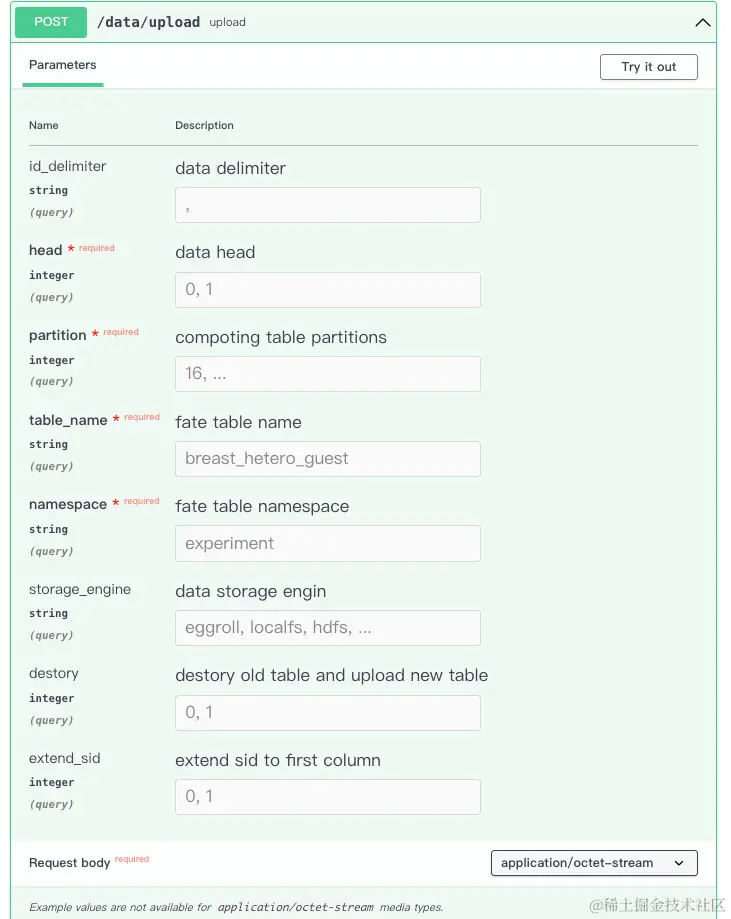This screenshot has width=731, height=919.
Task: Click the id_delimiter input field
Action: [328, 205]
